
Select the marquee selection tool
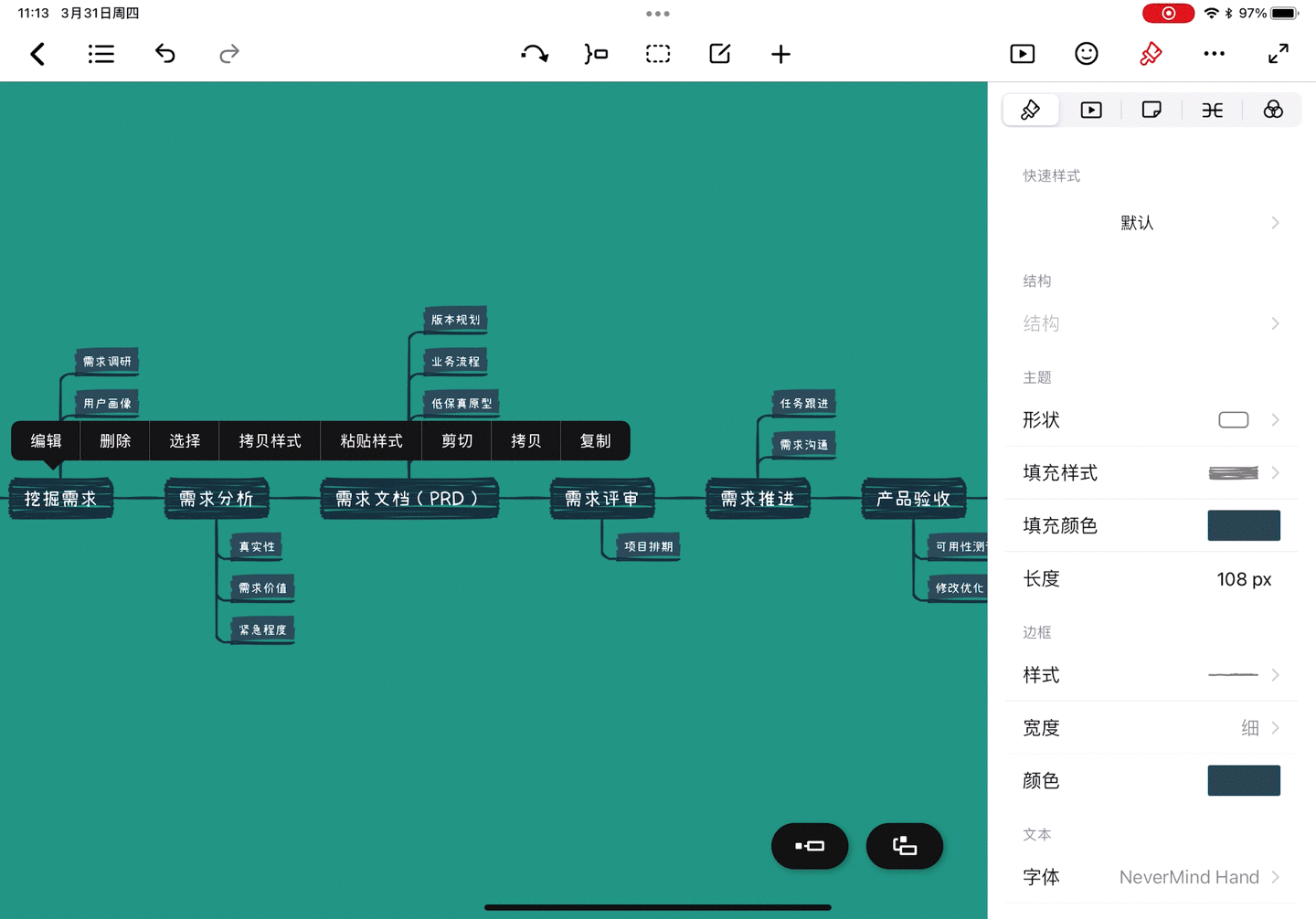tap(658, 54)
